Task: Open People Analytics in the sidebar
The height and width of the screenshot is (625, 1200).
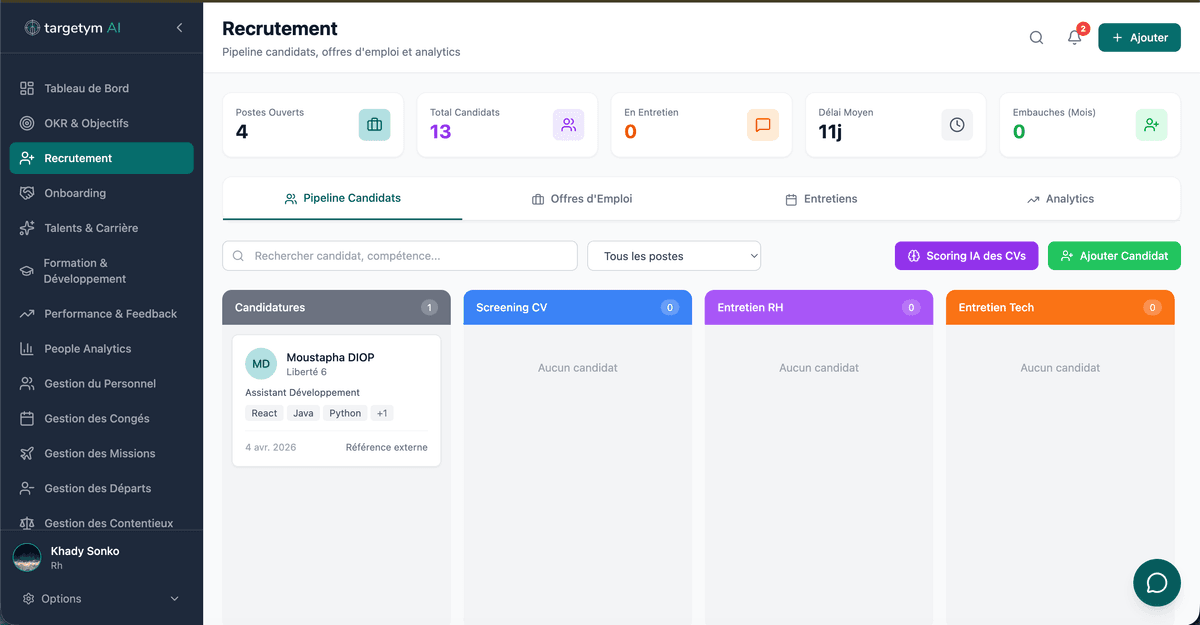Action: [x=88, y=349]
